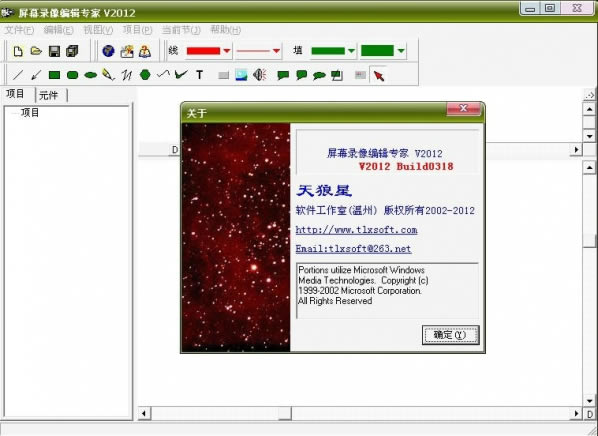
Task: Click the small gray window element icon
Action: click(x=360, y=75)
